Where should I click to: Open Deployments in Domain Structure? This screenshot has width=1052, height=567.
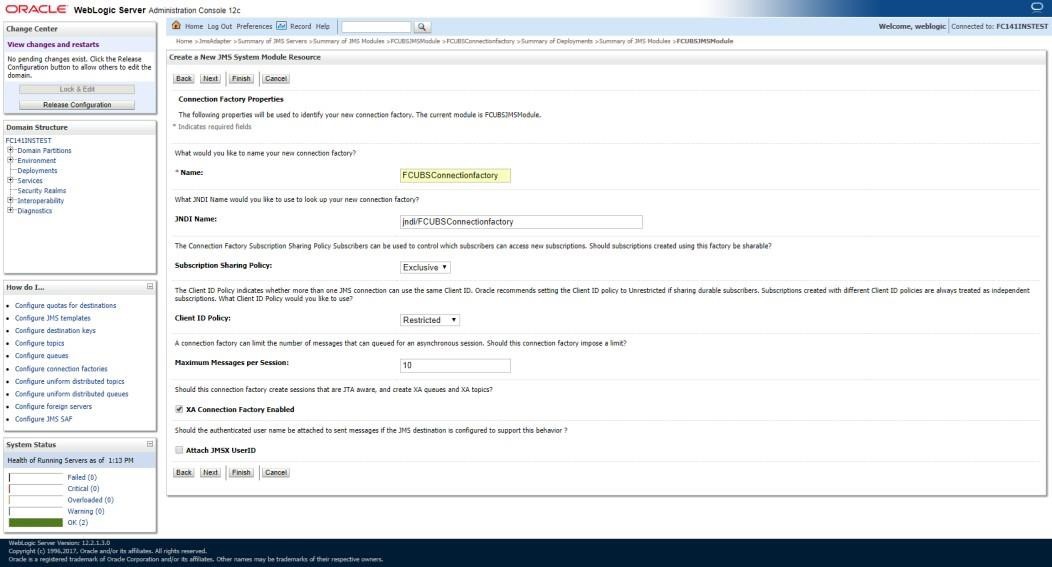38,170
